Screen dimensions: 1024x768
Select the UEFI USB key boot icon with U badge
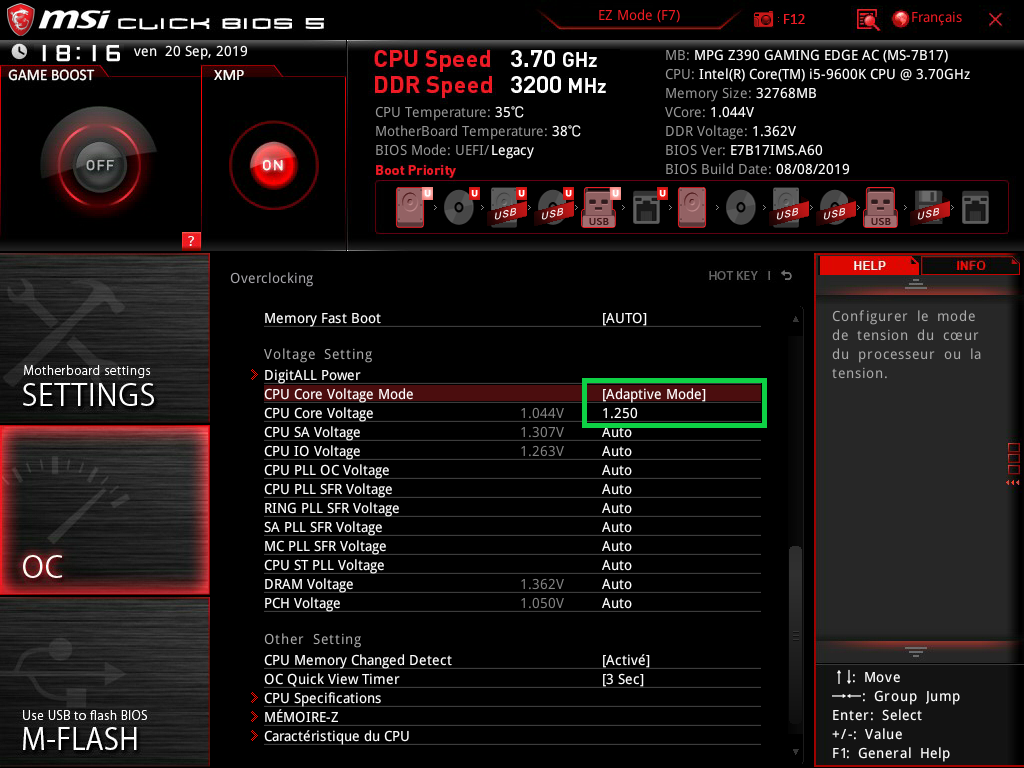point(601,207)
